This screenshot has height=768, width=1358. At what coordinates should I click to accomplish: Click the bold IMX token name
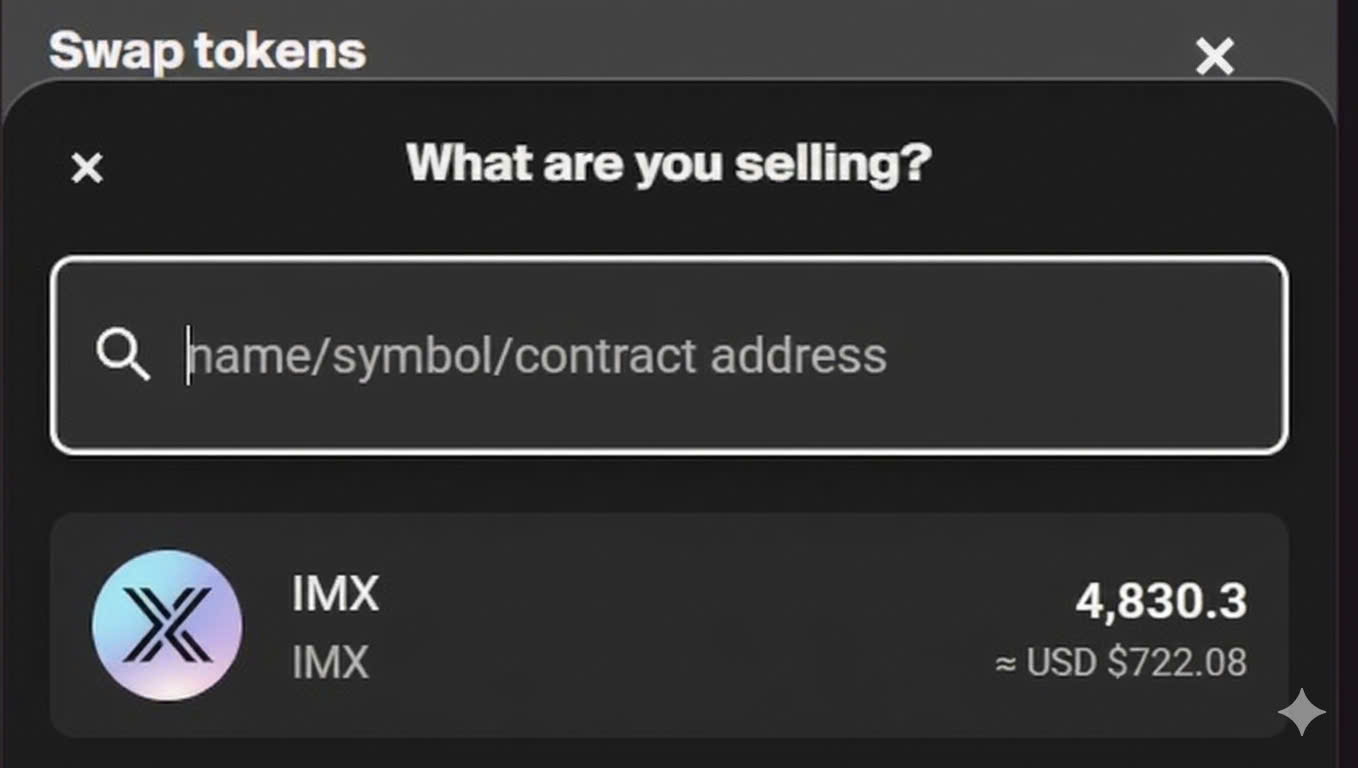pyautogui.click(x=335, y=594)
